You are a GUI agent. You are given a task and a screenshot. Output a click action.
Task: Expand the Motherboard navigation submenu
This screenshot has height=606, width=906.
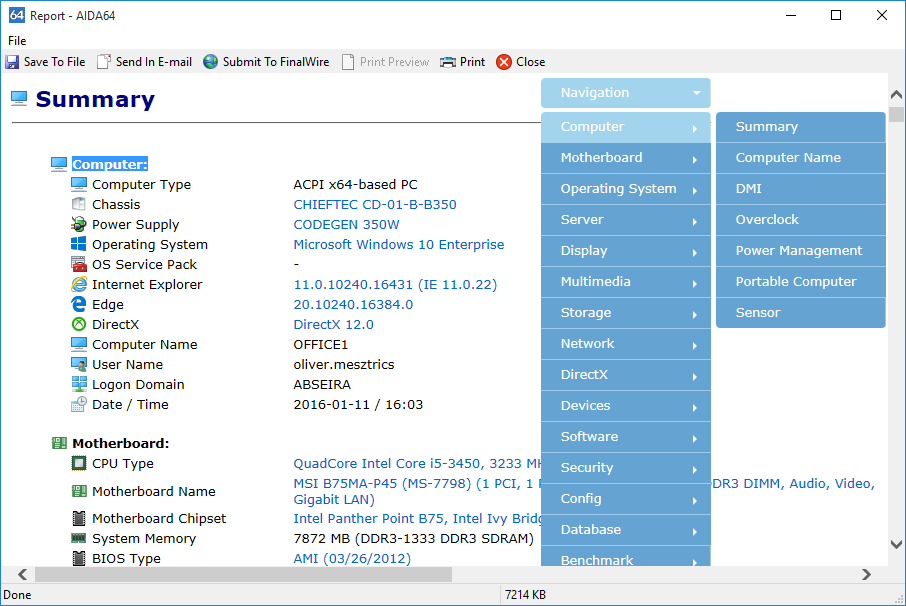click(x=625, y=158)
